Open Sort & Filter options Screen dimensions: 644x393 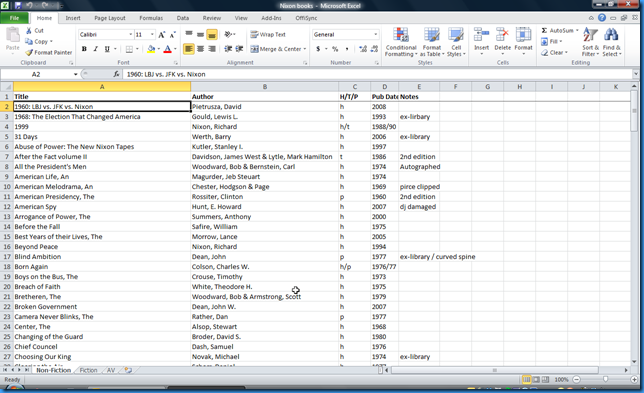[590, 42]
